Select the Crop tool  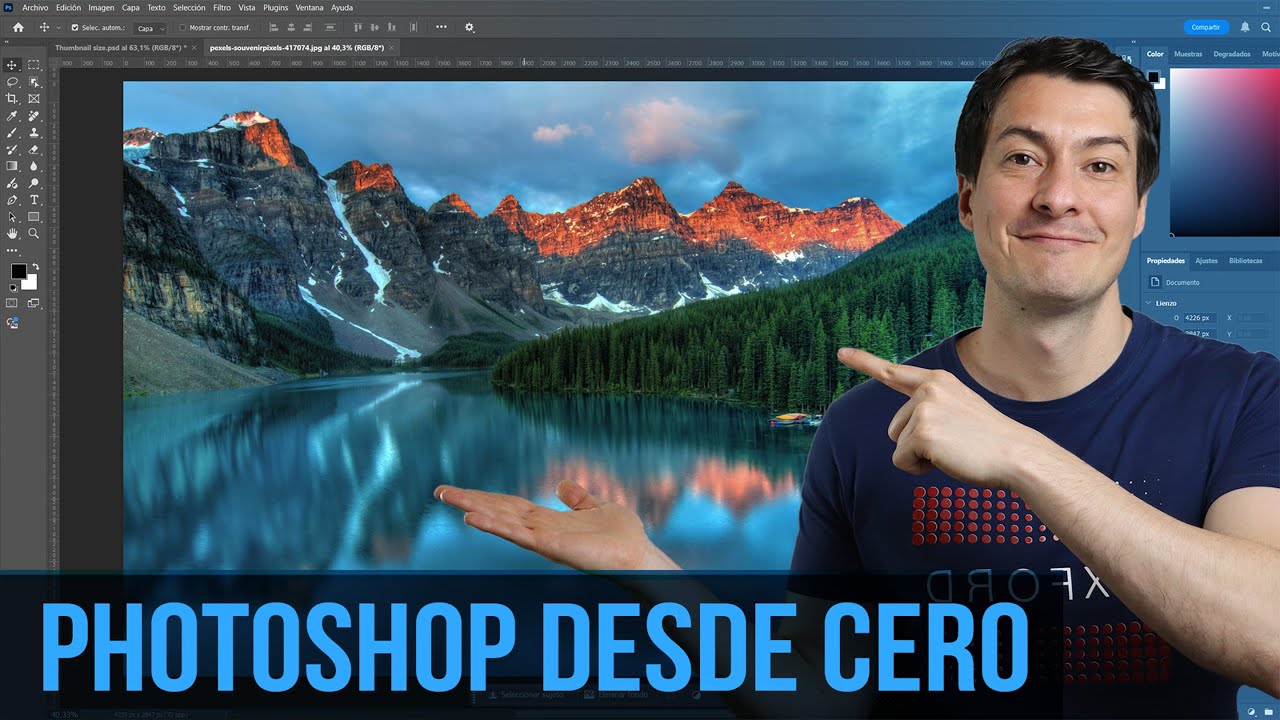pos(12,98)
